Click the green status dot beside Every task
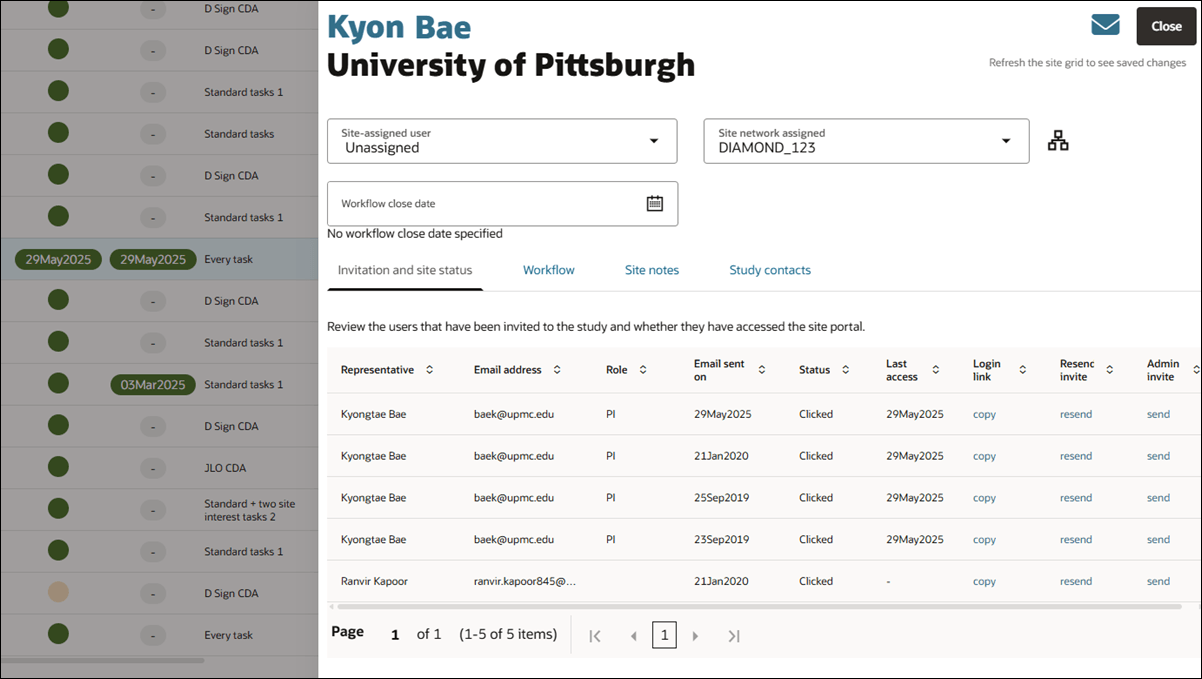The width and height of the screenshot is (1202, 679). [x=57, y=635]
